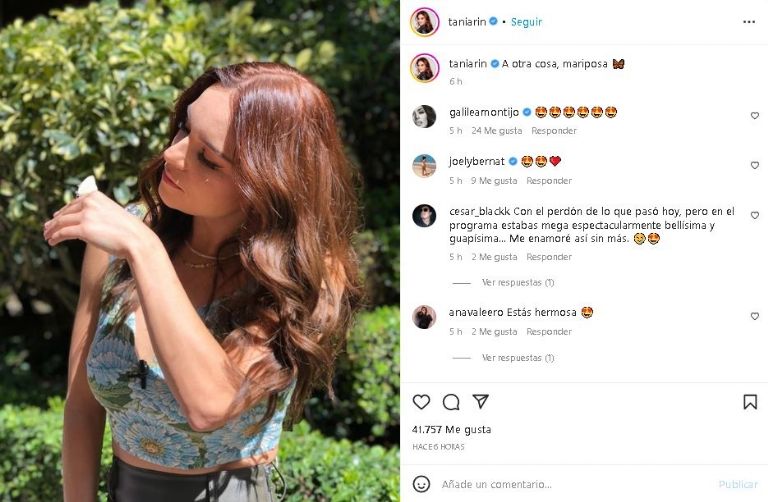Expand replies under cesar_blackk's comment
This screenshot has width=768, height=502.
pos(517,283)
